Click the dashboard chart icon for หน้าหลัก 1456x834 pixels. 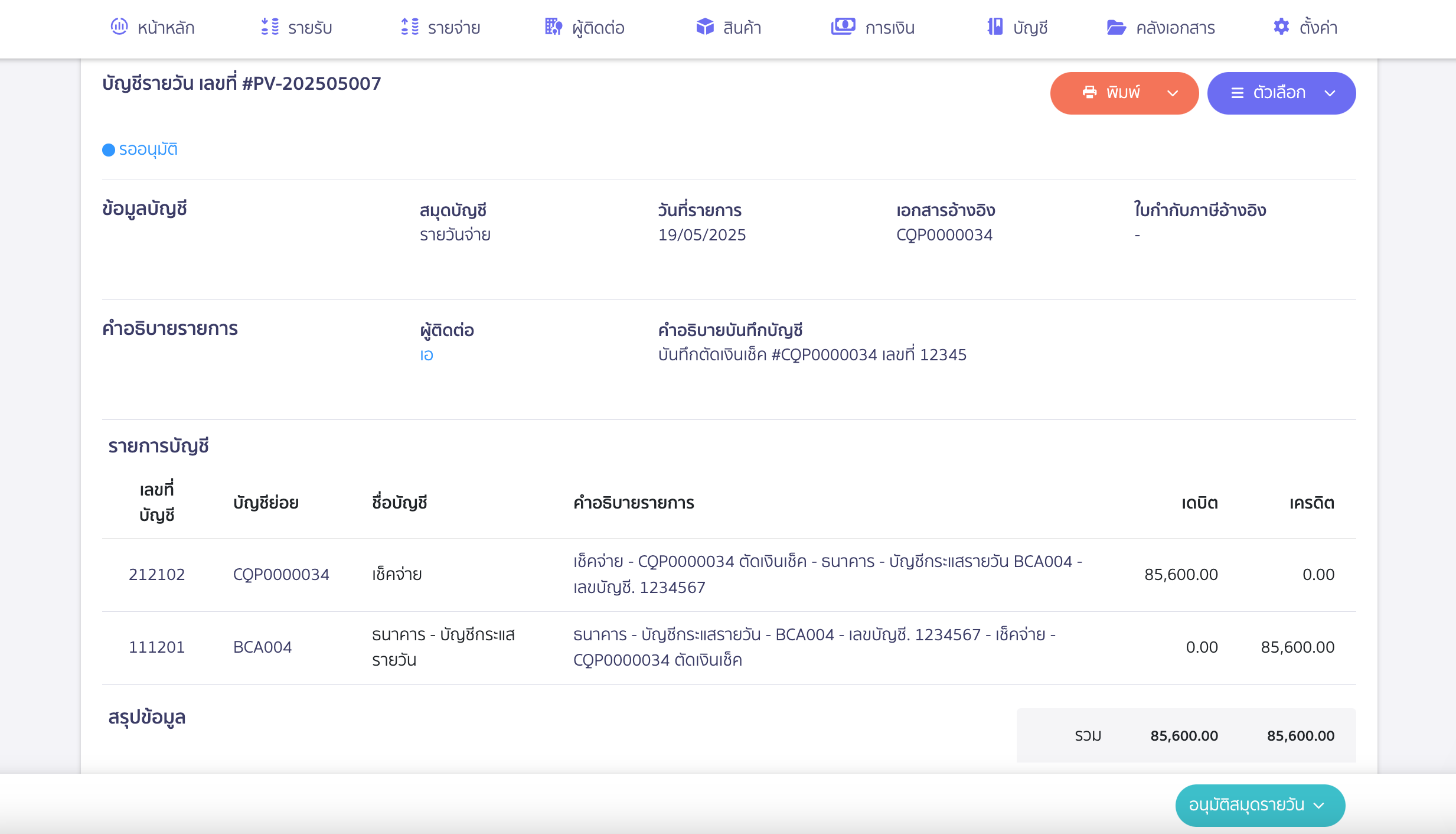[119, 27]
